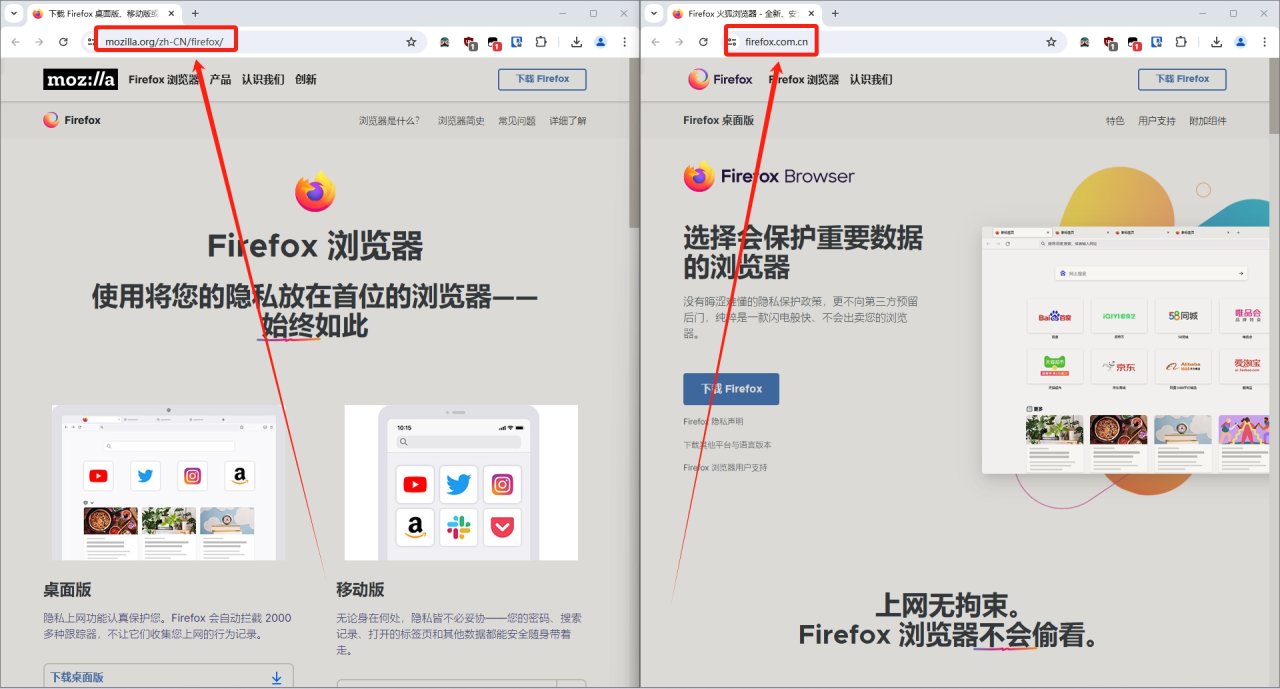Go back in the mozilla.org window

click(x=15, y=42)
